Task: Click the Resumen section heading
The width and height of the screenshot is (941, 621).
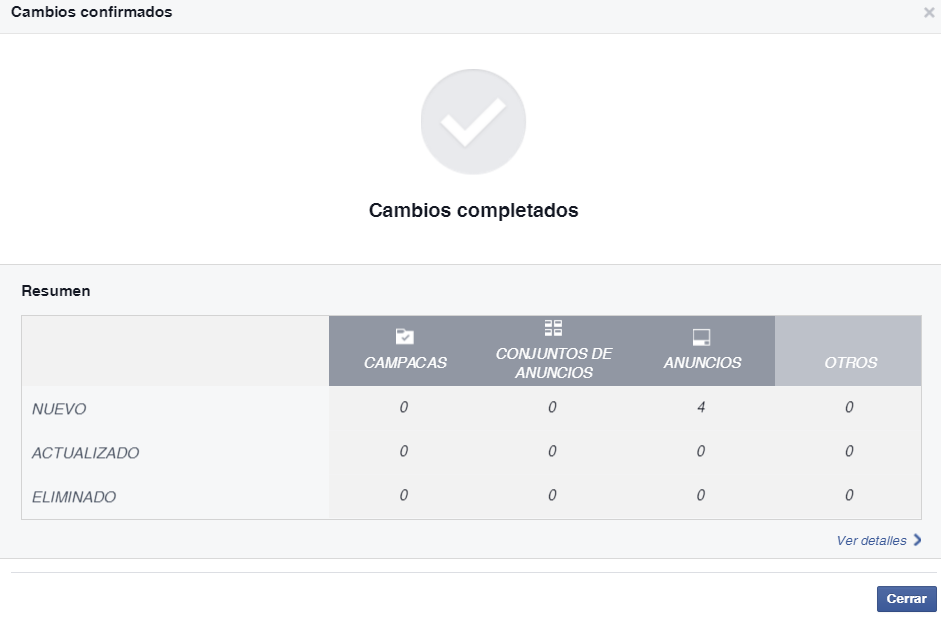Action: tap(56, 291)
